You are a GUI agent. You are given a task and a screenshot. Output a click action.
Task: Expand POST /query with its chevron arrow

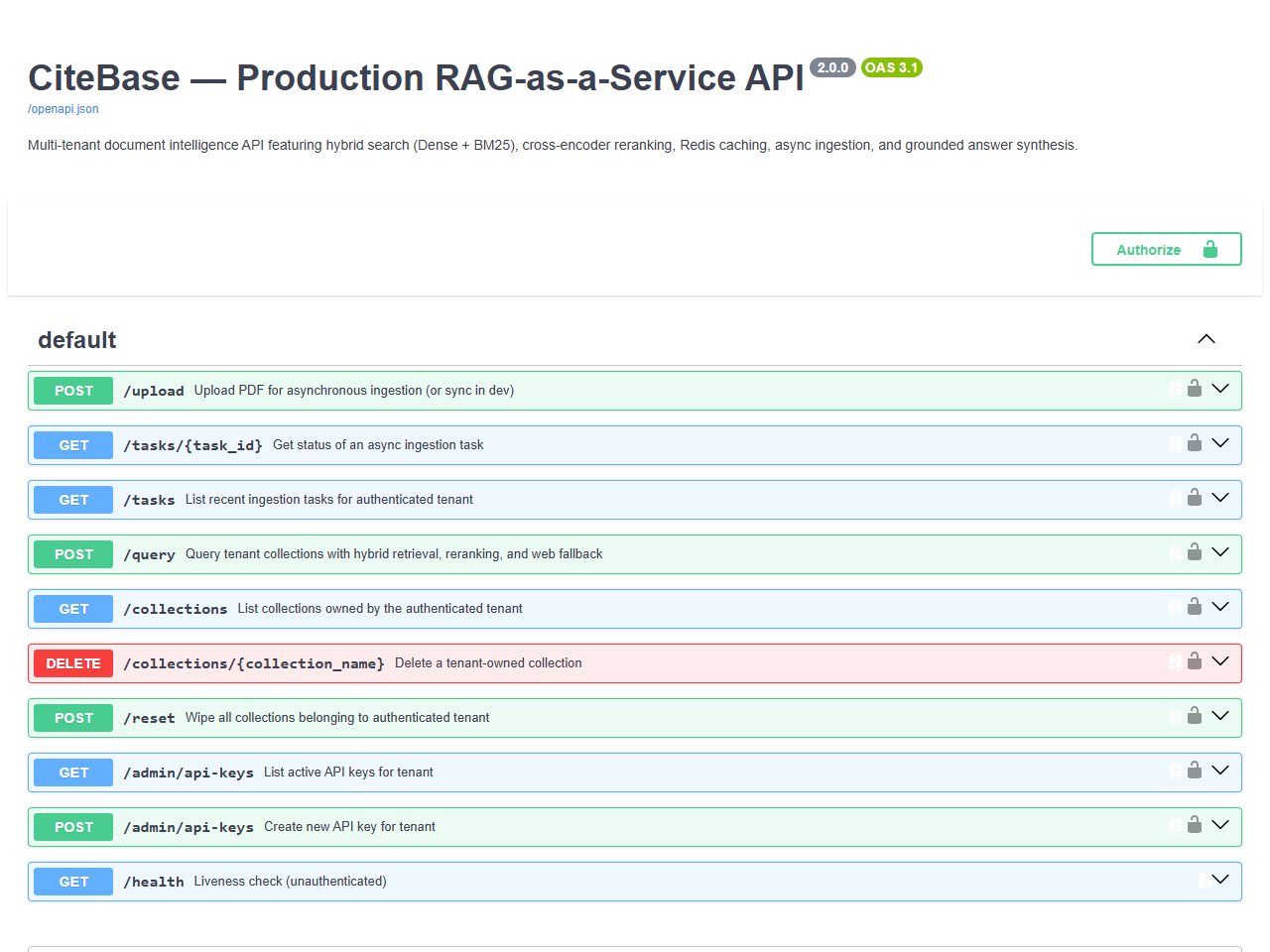pyautogui.click(x=1220, y=552)
